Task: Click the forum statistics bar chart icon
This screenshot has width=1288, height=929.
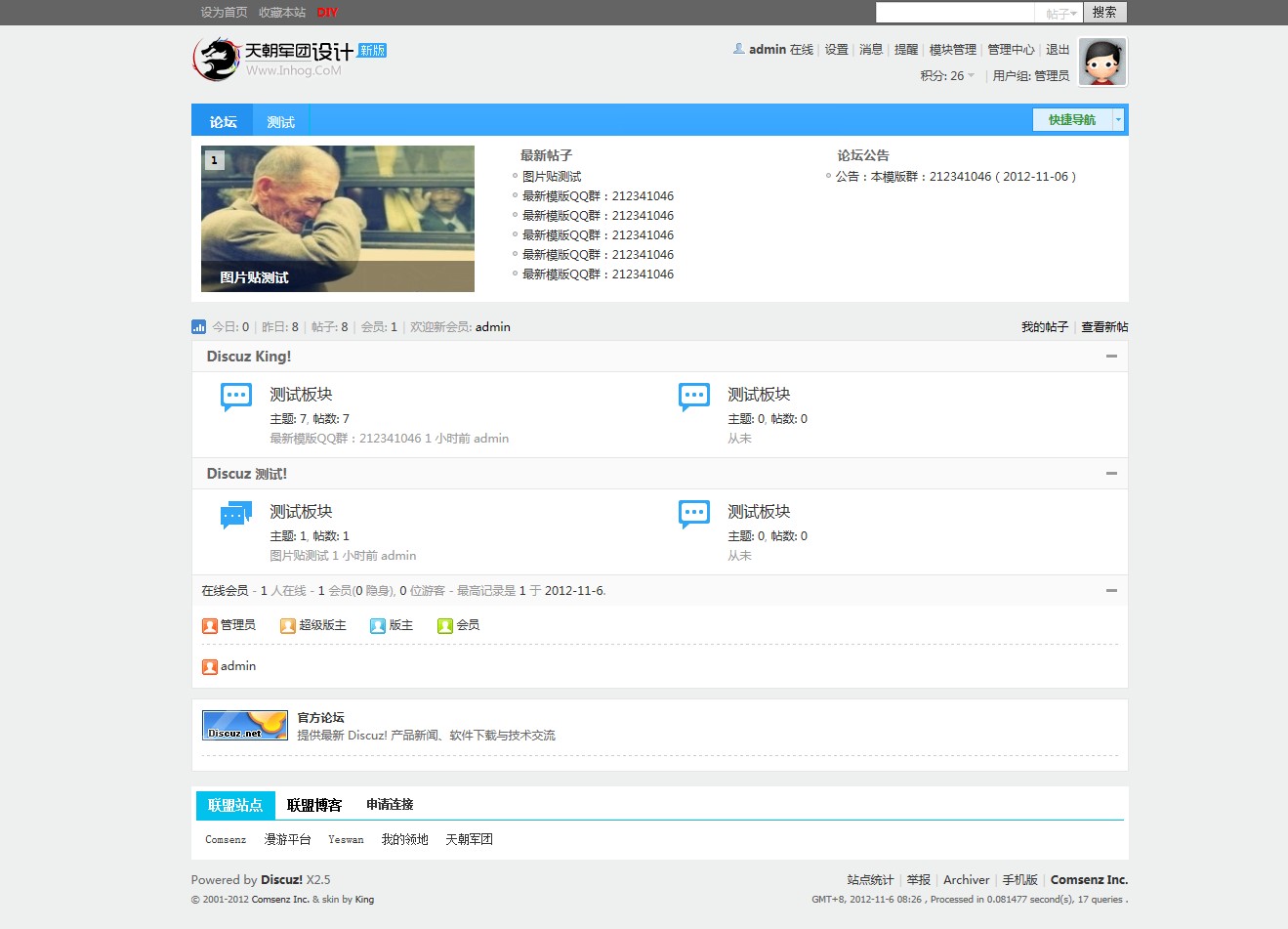Action: 199,327
